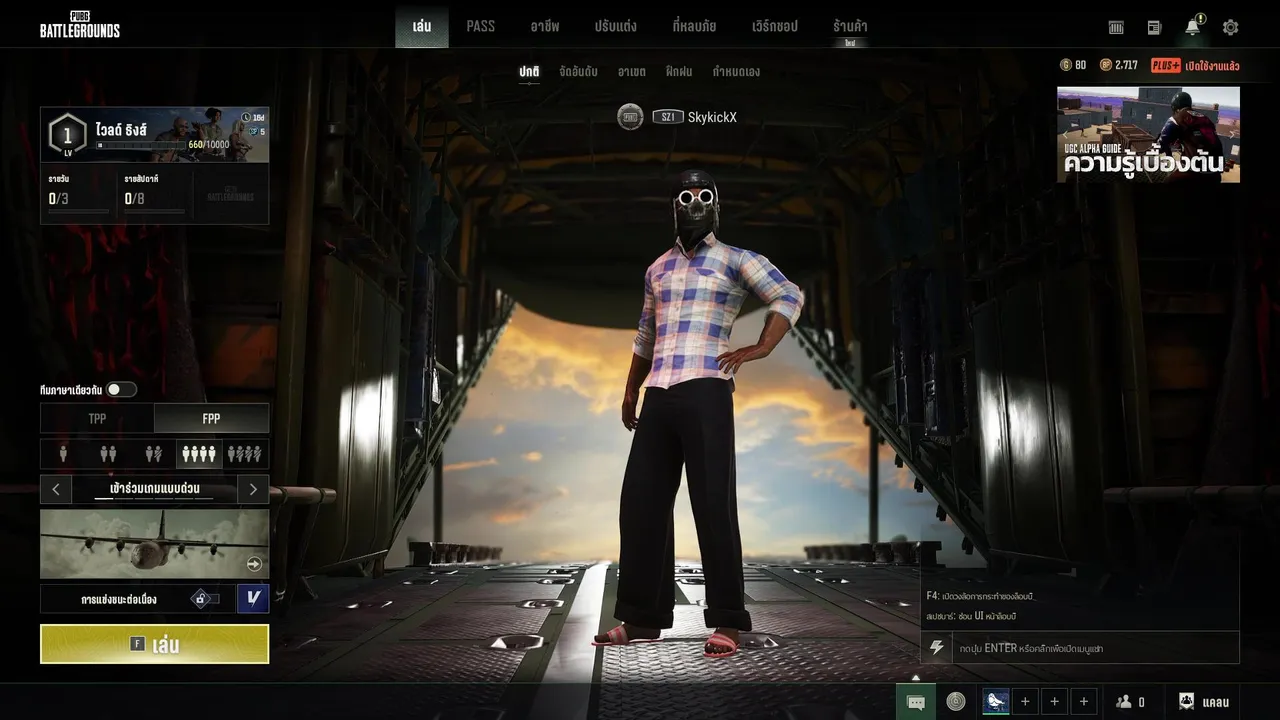Open the clan icon
Screen dimensions: 1280x720
pos(1187,702)
